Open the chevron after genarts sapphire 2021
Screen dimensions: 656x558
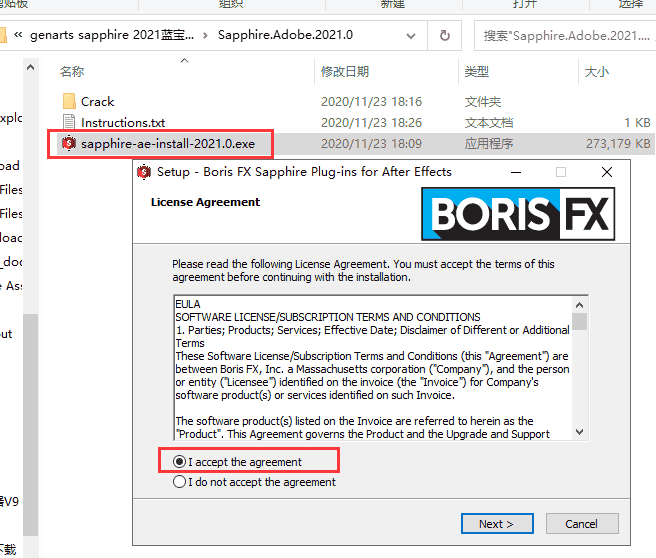click(x=205, y=36)
